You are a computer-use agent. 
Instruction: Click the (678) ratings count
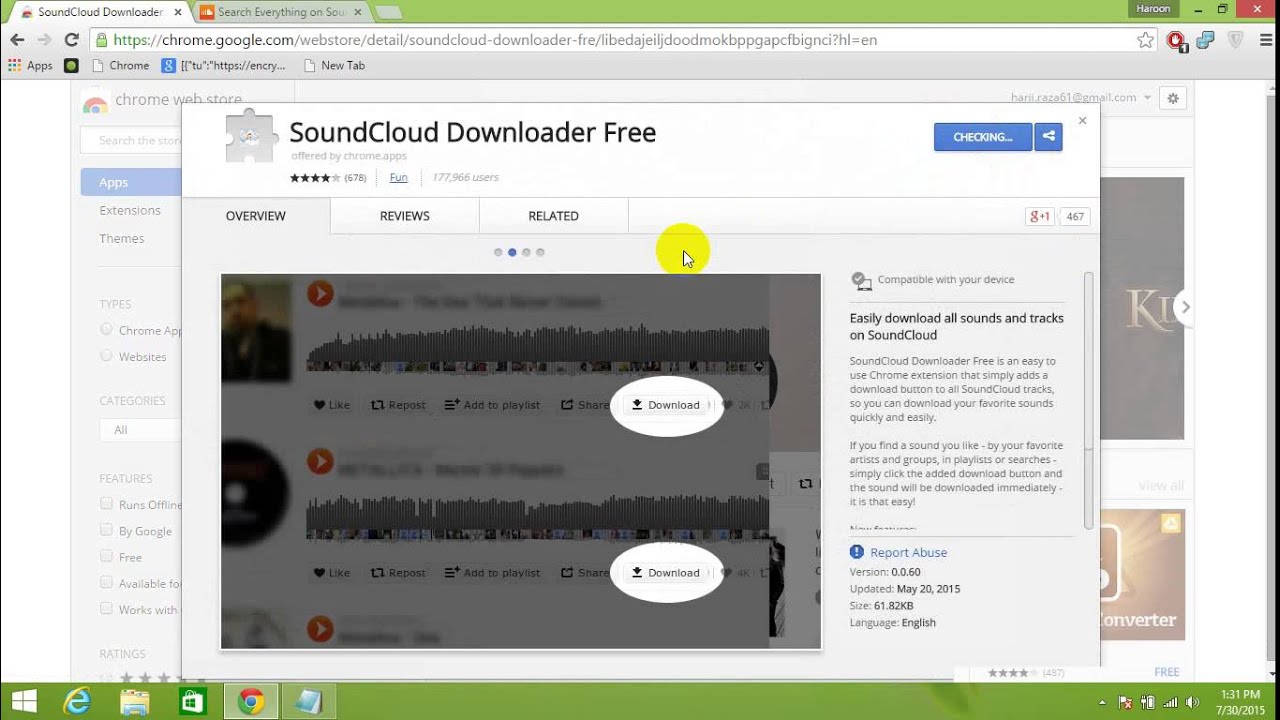pos(355,178)
